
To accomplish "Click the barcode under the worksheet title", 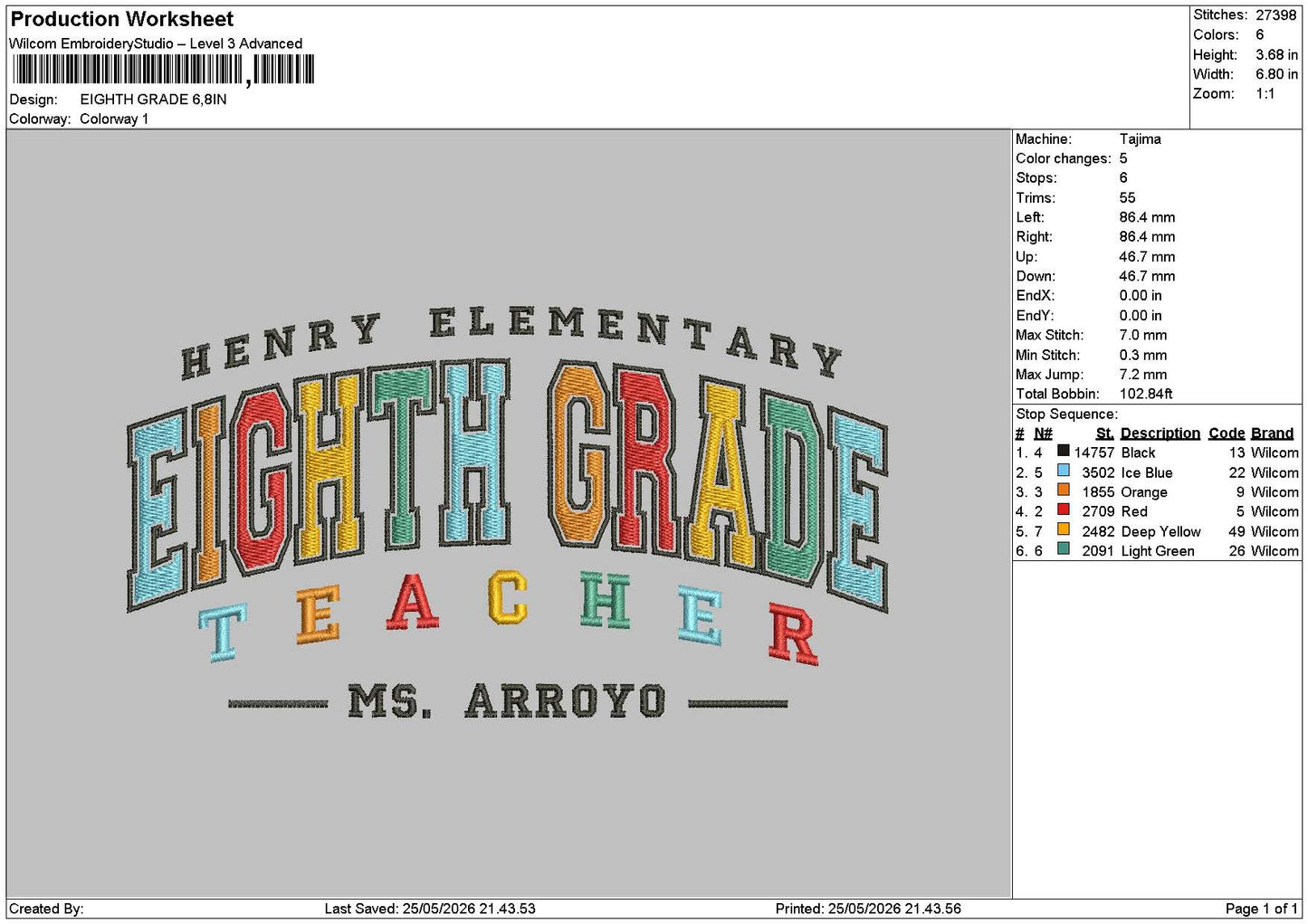I will click(x=164, y=70).
